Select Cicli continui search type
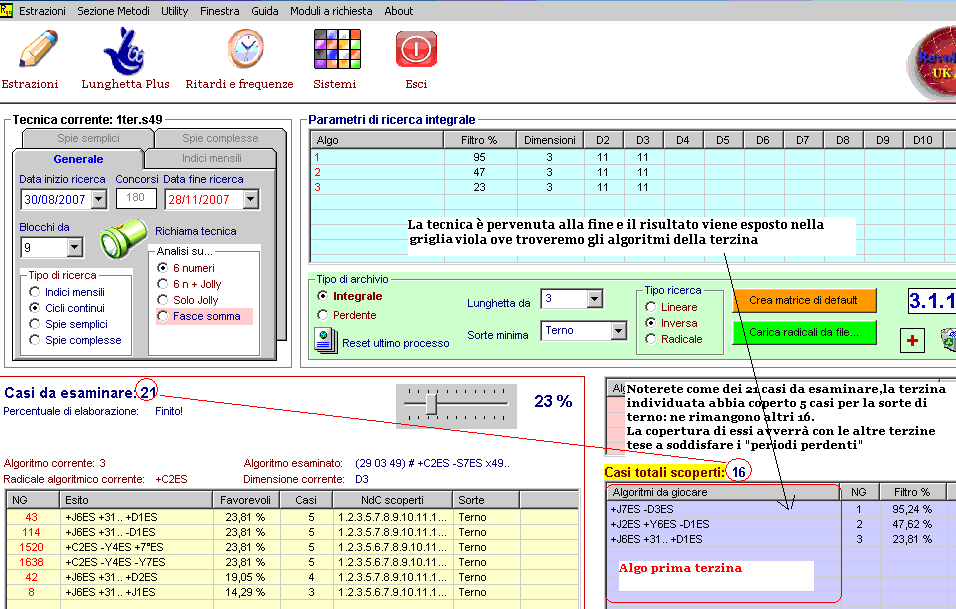The image size is (956, 609). 35,308
